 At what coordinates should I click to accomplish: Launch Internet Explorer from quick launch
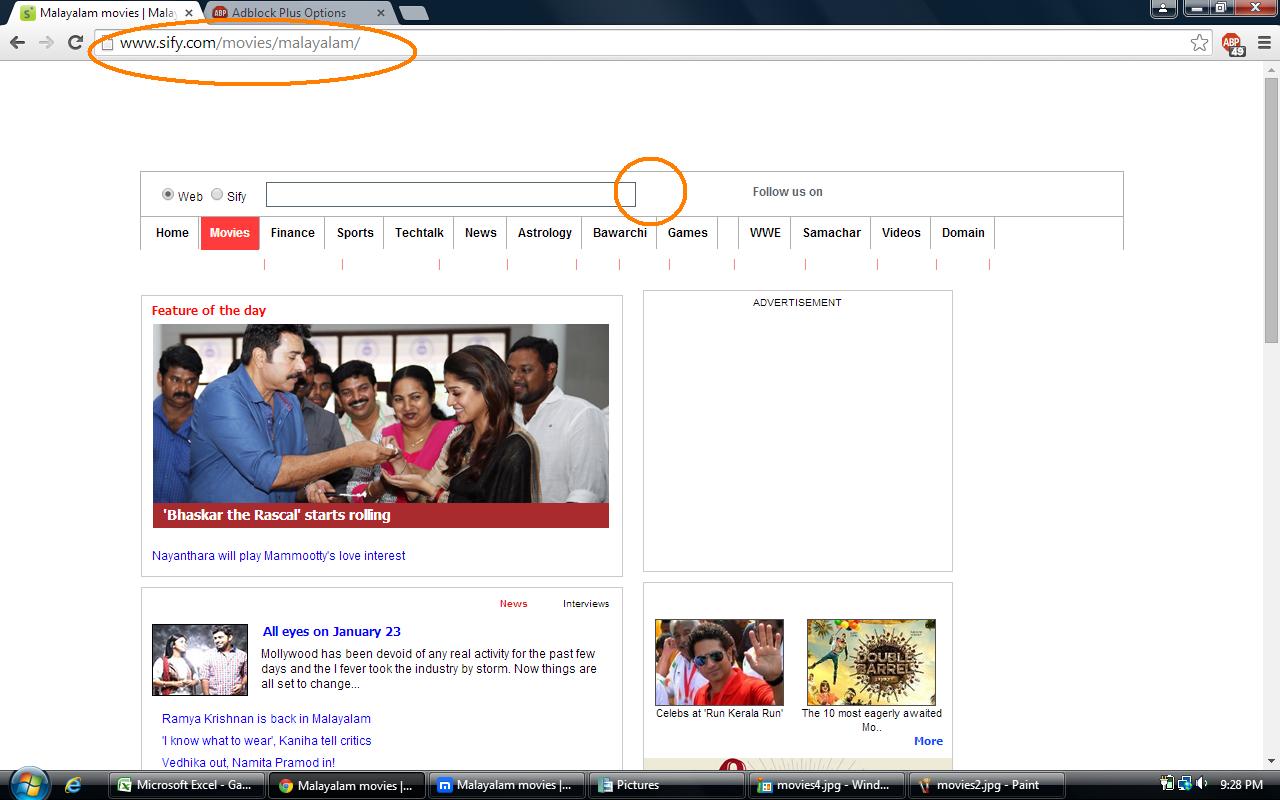(73, 785)
